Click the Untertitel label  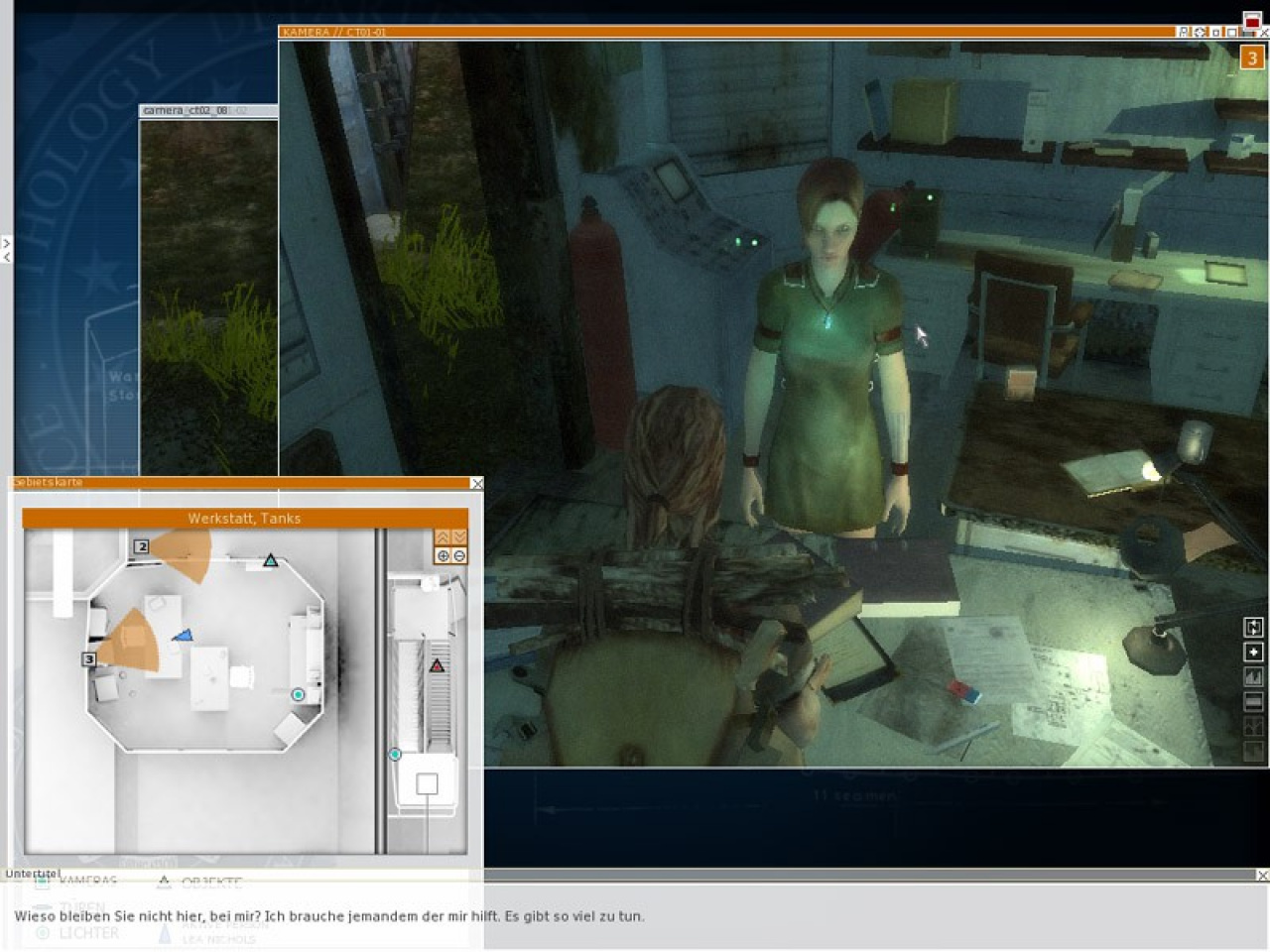(x=32, y=874)
